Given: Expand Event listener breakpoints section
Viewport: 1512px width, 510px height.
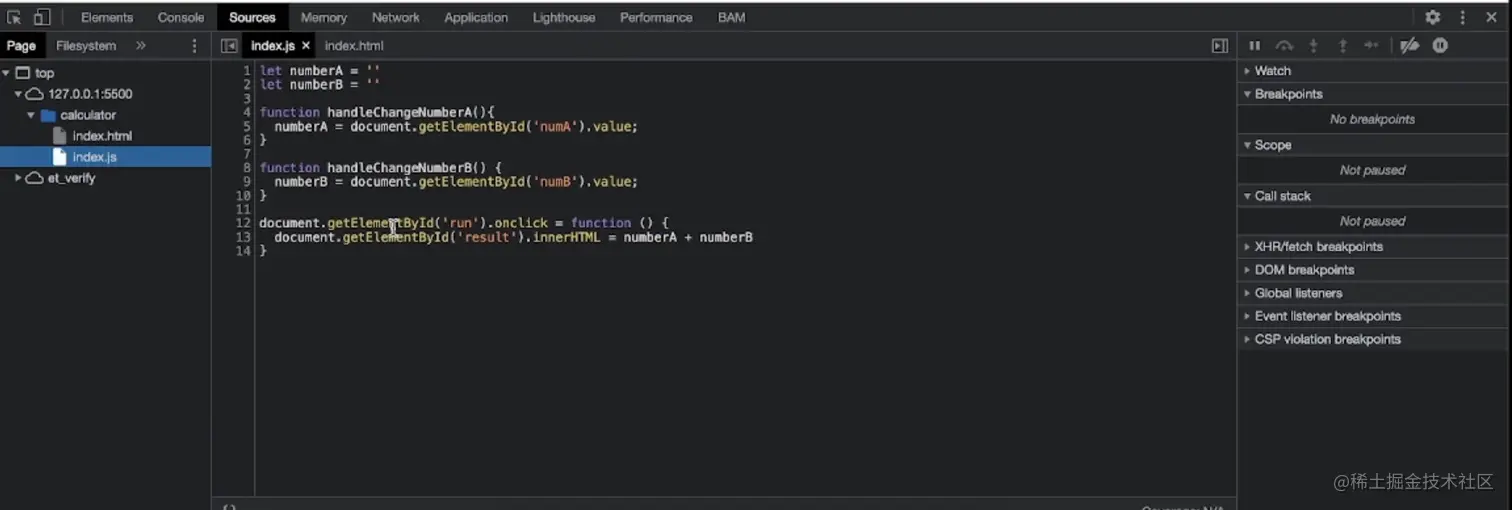Looking at the screenshot, I should pyautogui.click(x=1374, y=316).
